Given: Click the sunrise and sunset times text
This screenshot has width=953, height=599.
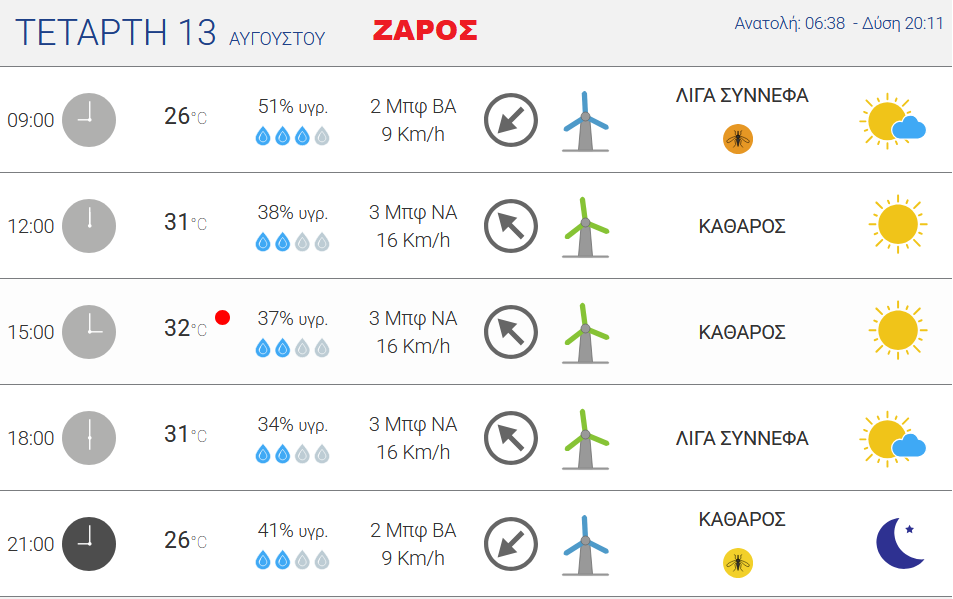Looking at the screenshot, I should tap(839, 23).
